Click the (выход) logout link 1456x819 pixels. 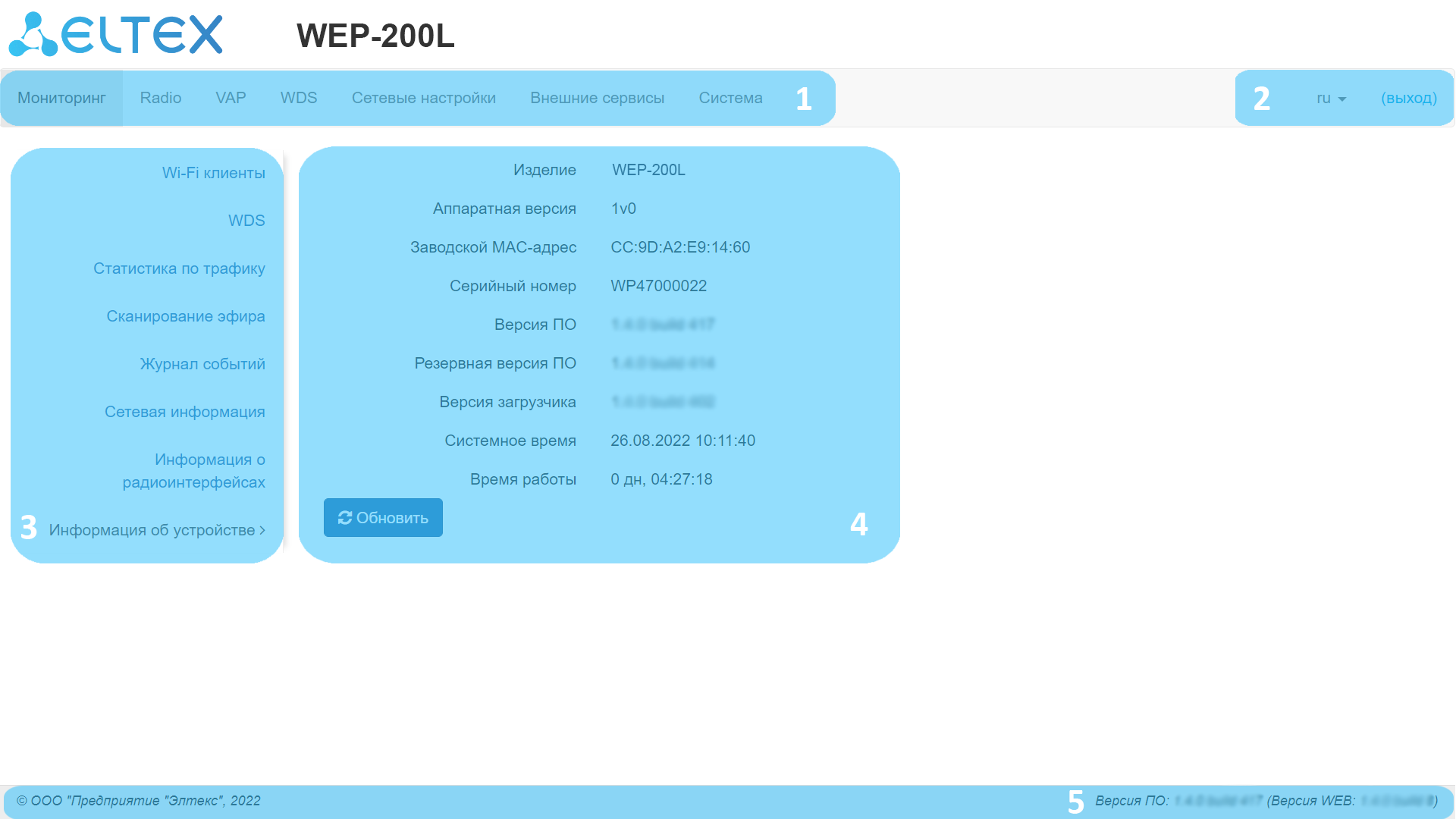point(1408,99)
